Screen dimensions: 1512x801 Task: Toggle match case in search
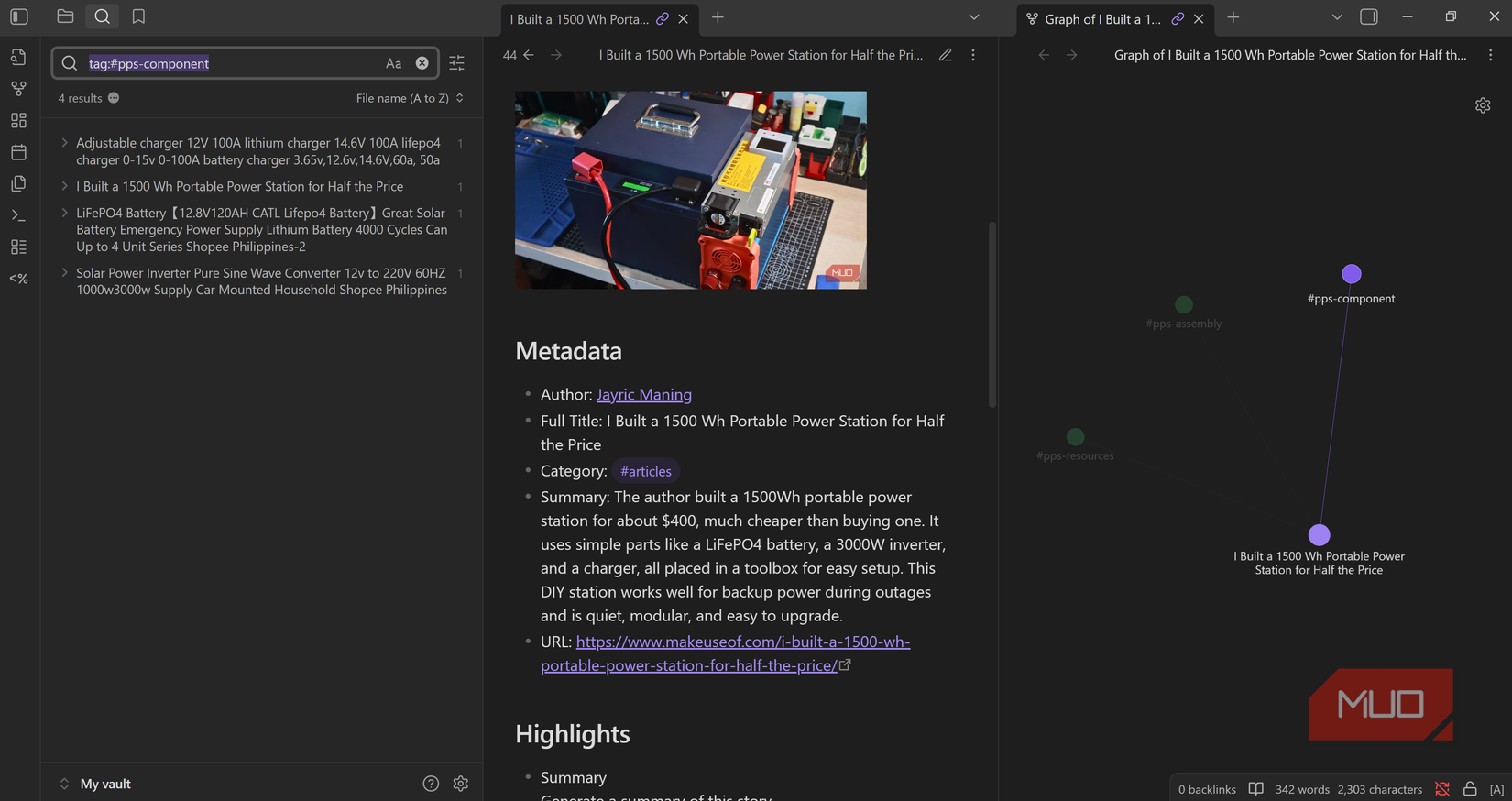(x=393, y=63)
